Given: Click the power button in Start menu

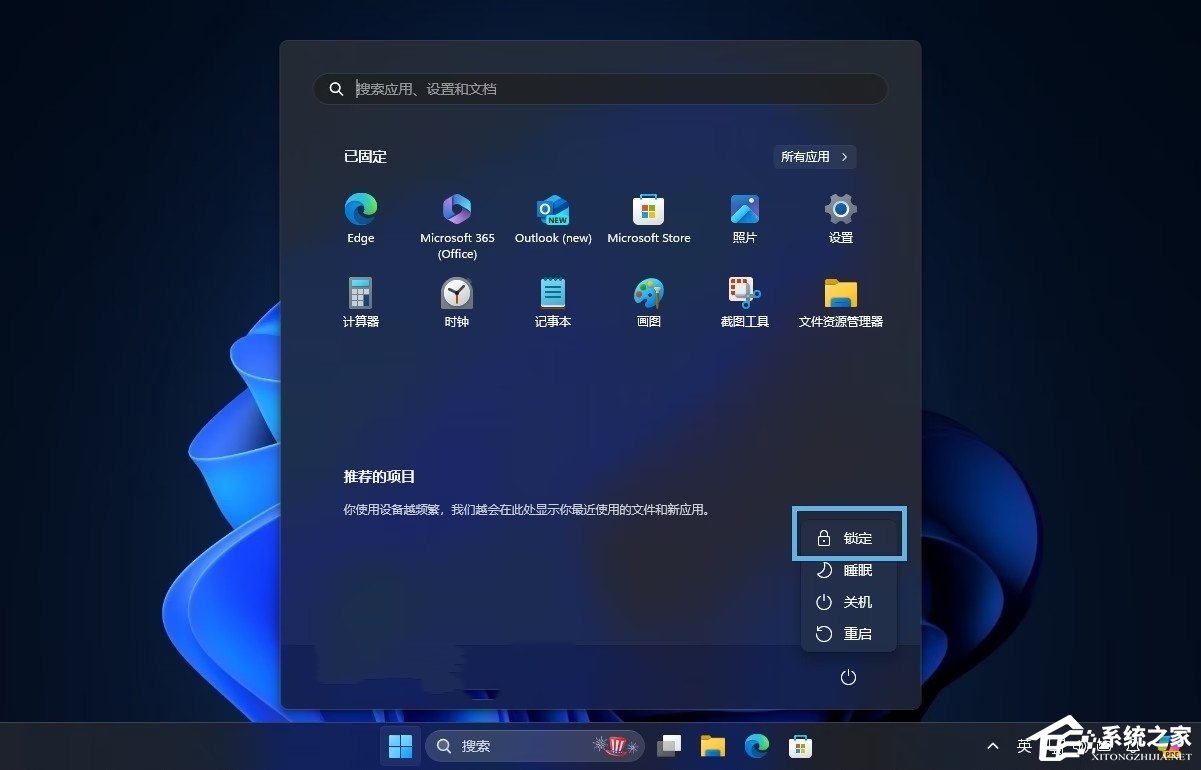Looking at the screenshot, I should 848,677.
